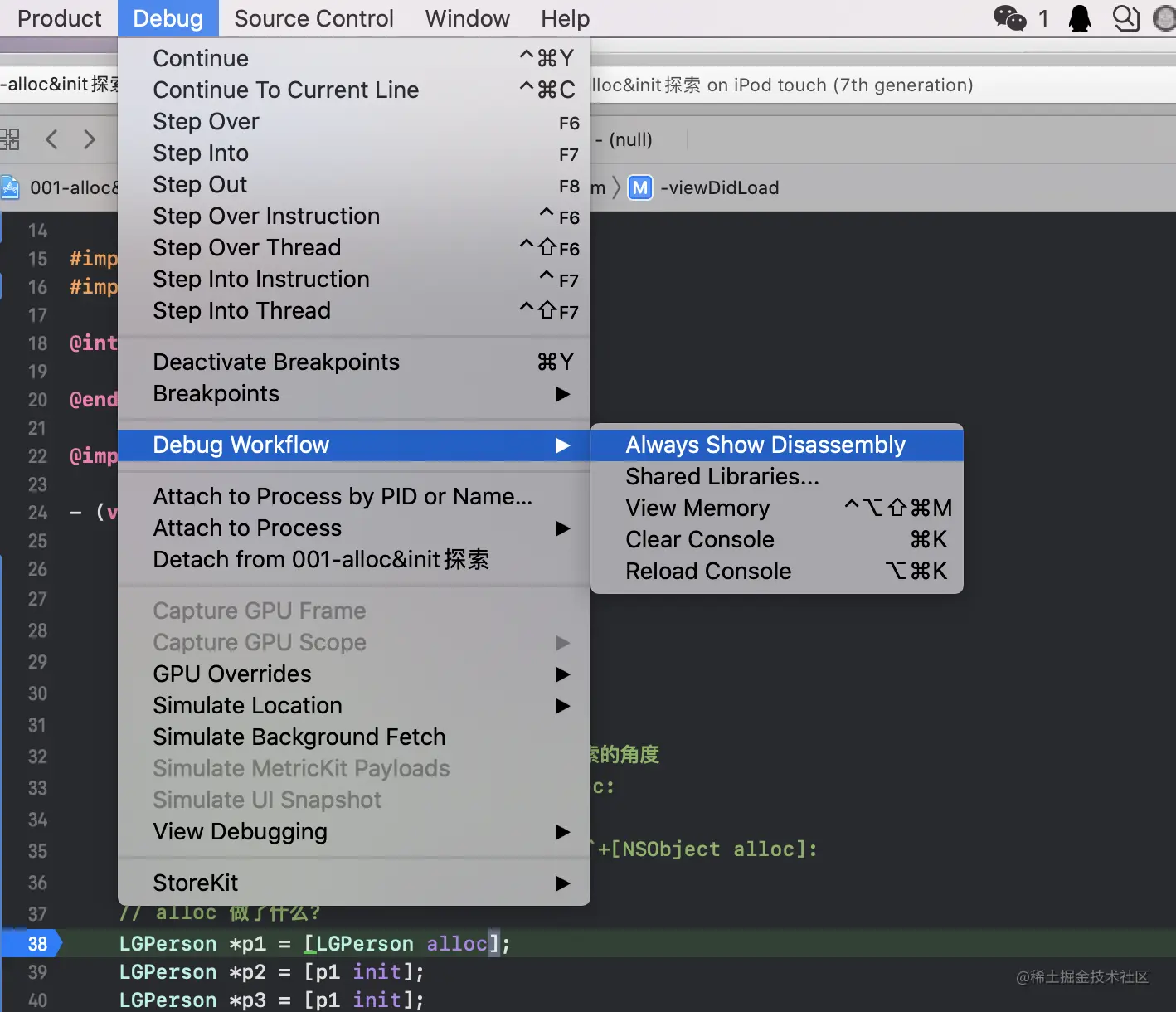Select Step Into
This screenshot has height=1012, width=1176.
pos(354,153)
